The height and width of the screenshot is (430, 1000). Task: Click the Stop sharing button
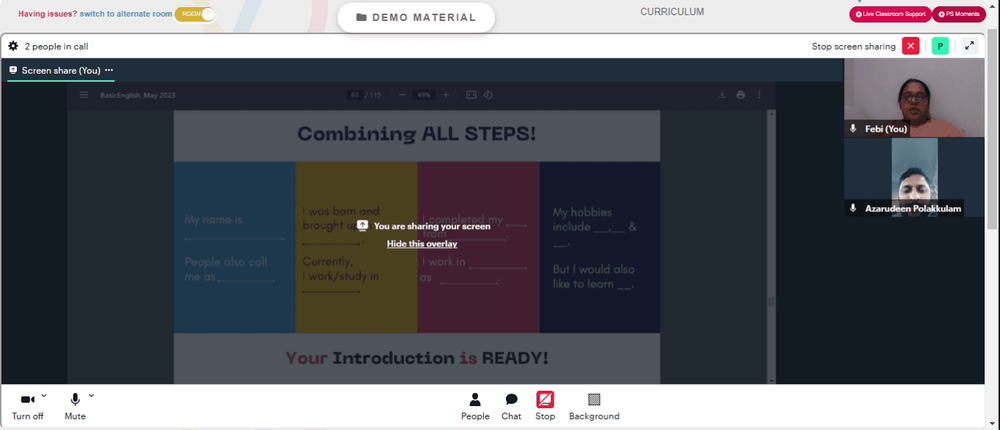(x=545, y=407)
